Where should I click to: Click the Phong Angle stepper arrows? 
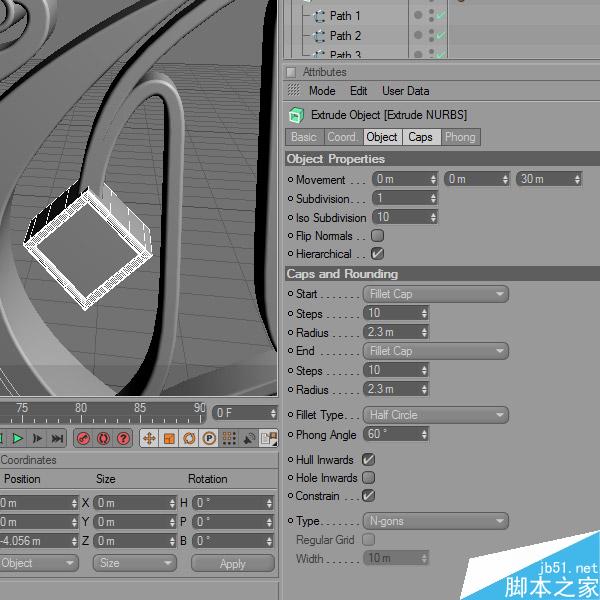pos(424,434)
